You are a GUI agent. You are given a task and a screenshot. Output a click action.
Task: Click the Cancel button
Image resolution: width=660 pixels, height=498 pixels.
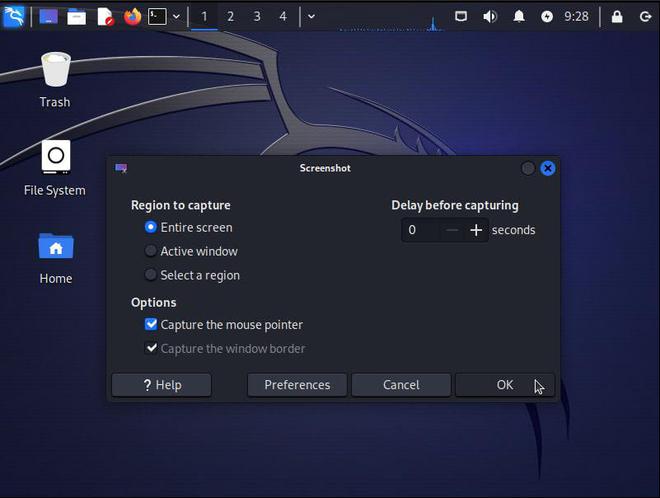[401, 385]
